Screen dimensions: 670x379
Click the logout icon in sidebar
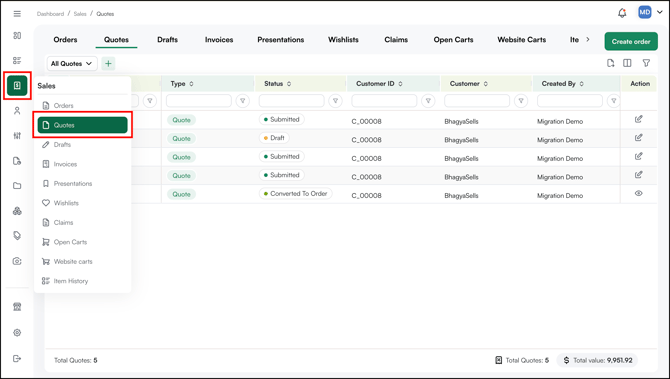tap(17, 358)
